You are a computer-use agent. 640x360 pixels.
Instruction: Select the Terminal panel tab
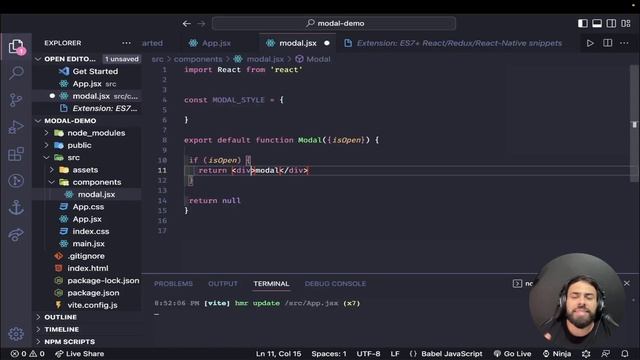click(x=271, y=284)
